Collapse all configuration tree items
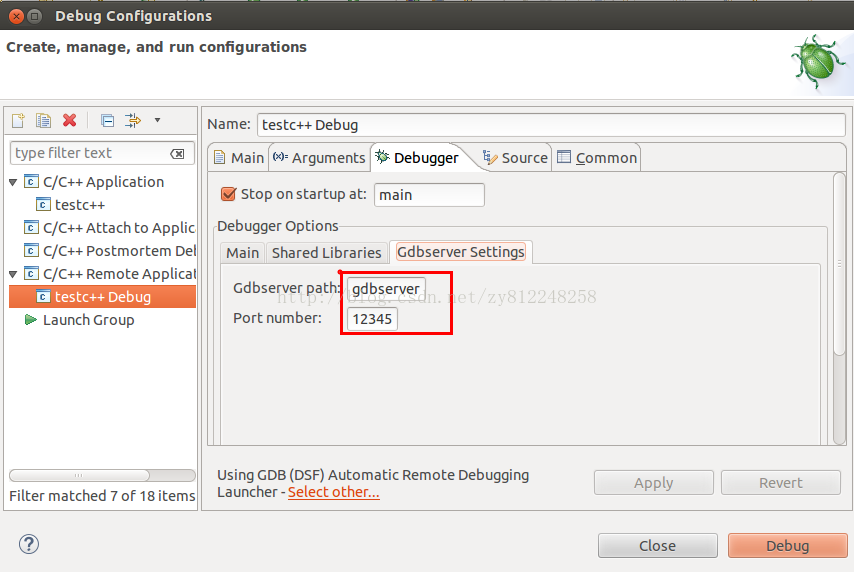The width and height of the screenshot is (854, 572). point(107,120)
